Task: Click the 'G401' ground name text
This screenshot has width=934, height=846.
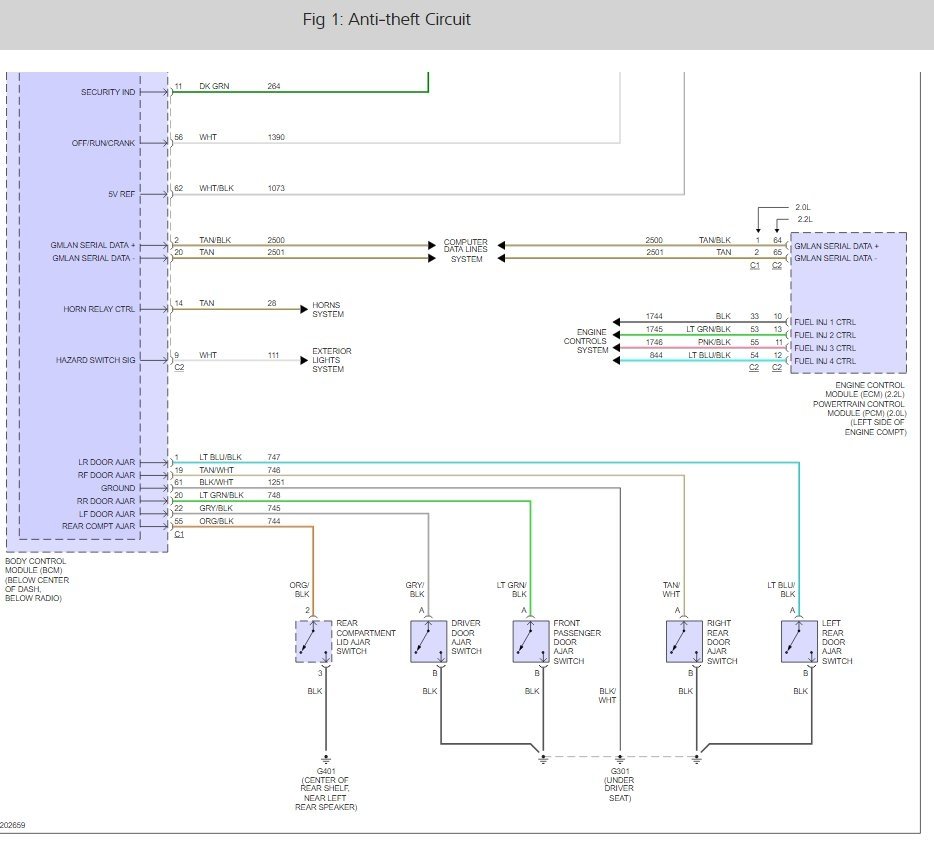Action: click(x=326, y=771)
